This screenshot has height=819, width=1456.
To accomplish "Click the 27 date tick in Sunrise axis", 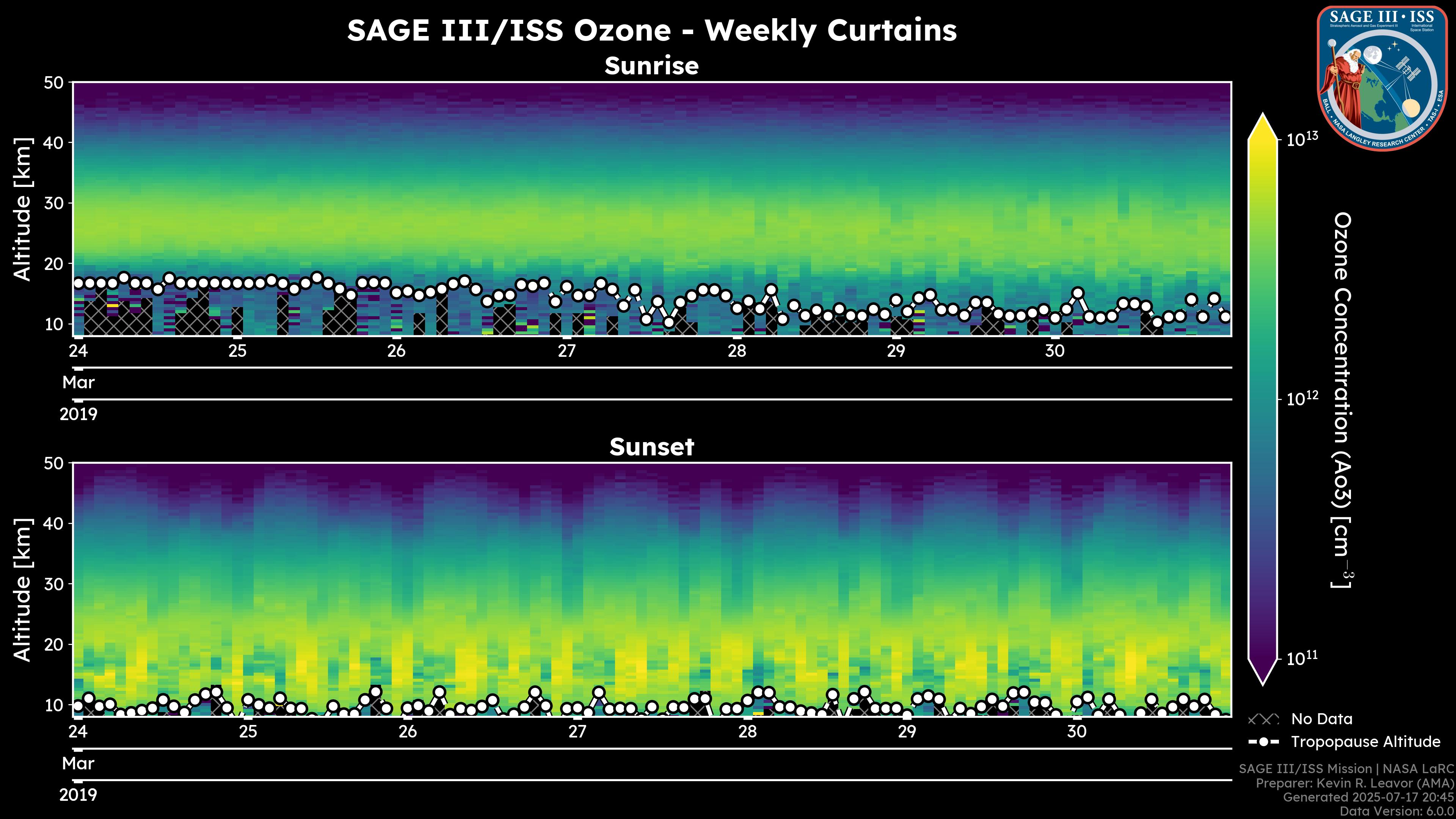I will (566, 351).
